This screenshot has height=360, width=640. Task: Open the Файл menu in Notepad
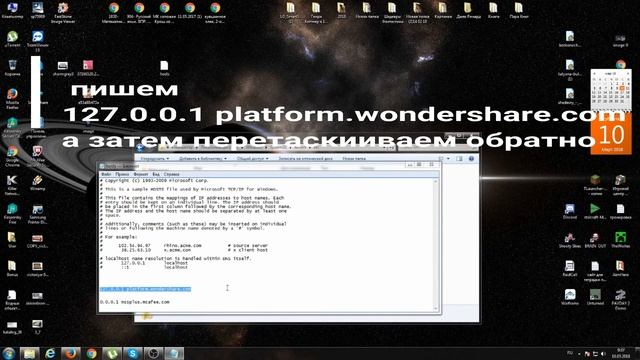click(x=106, y=174)
